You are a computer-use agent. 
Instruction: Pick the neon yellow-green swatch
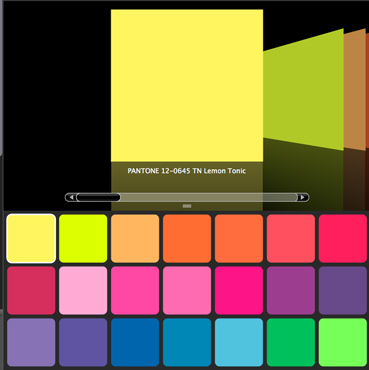83,238
